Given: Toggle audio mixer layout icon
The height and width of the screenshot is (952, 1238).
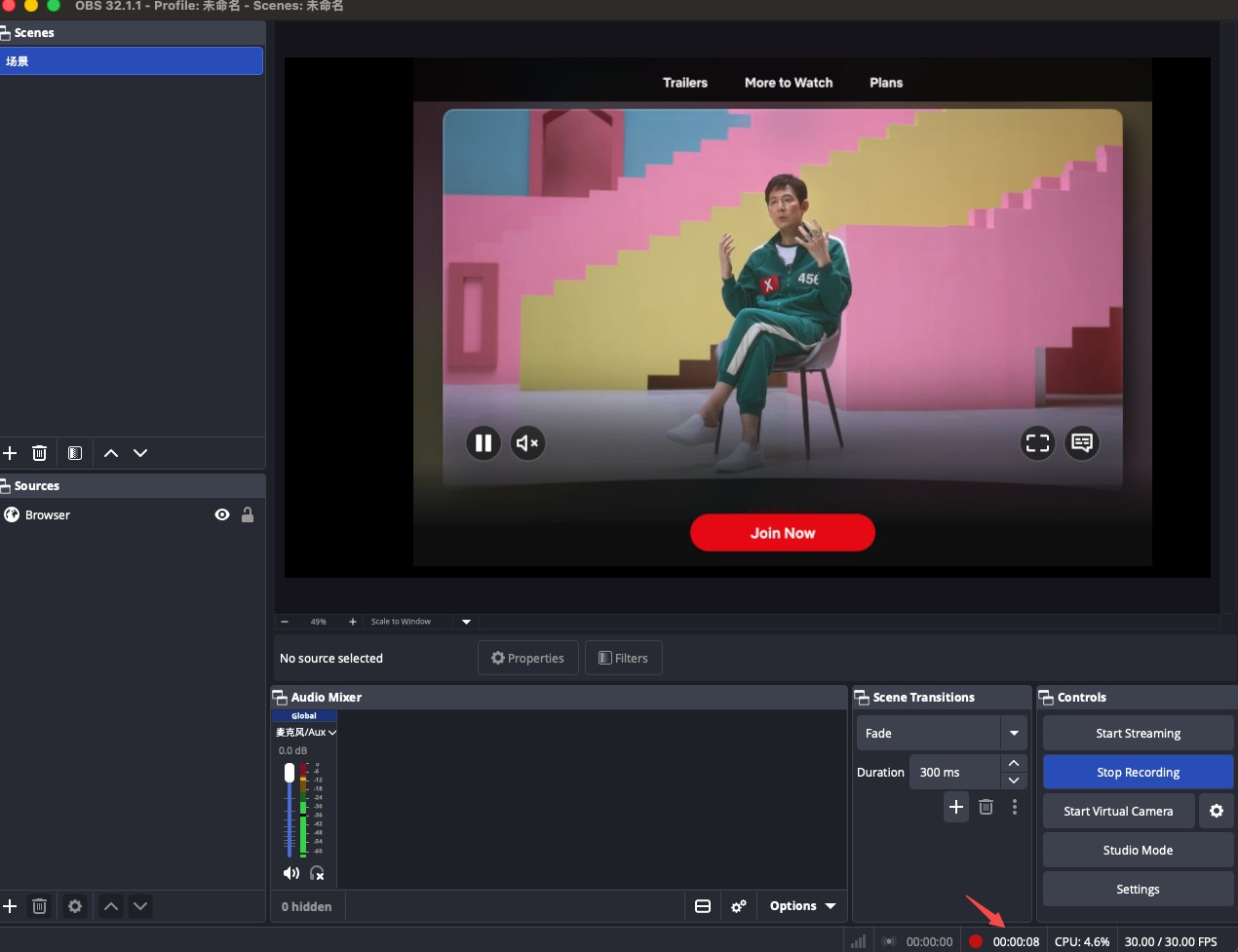Looking at the screenshot, I should click(703, 906).
